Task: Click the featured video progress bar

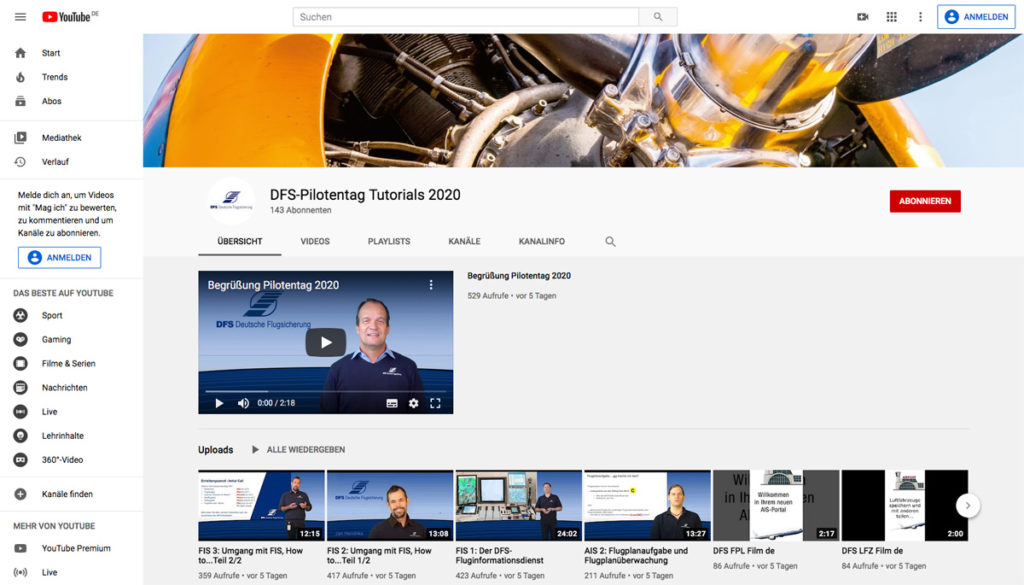Action: [326, 391]
